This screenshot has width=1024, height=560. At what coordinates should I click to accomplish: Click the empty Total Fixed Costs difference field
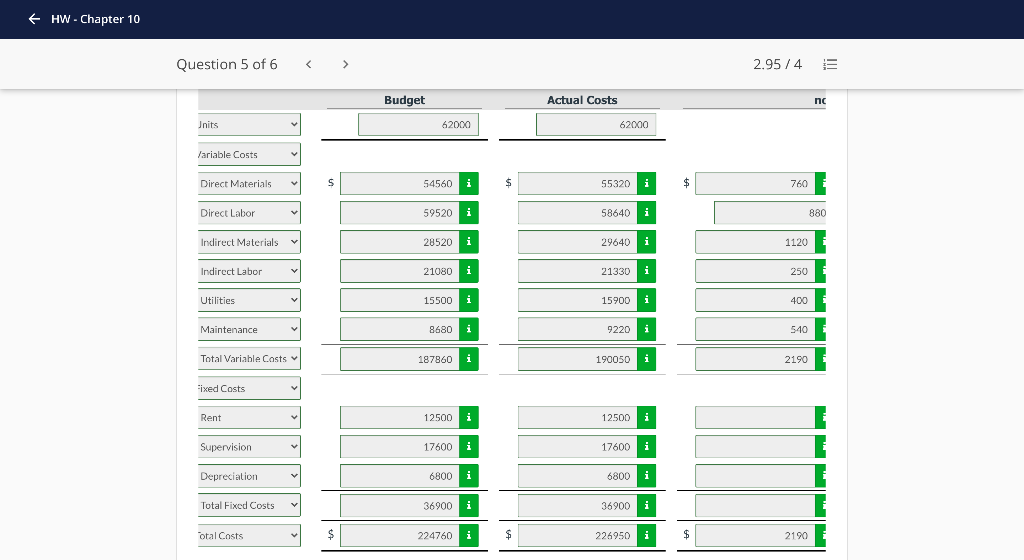(755, 505)
